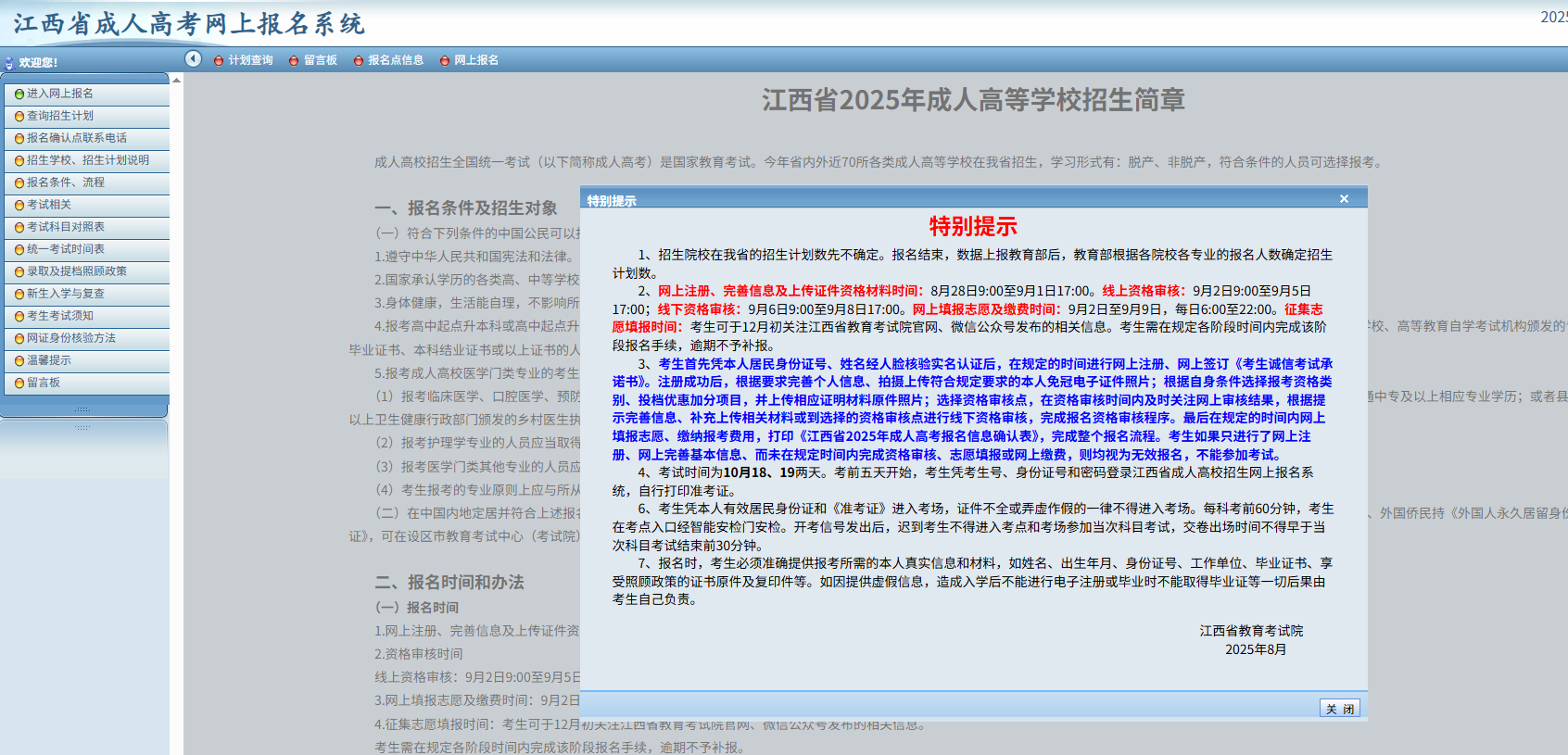Click the sidebar icon next to 网证身份核验方法
Screen dimensions: 1568x755
[19, 339]
